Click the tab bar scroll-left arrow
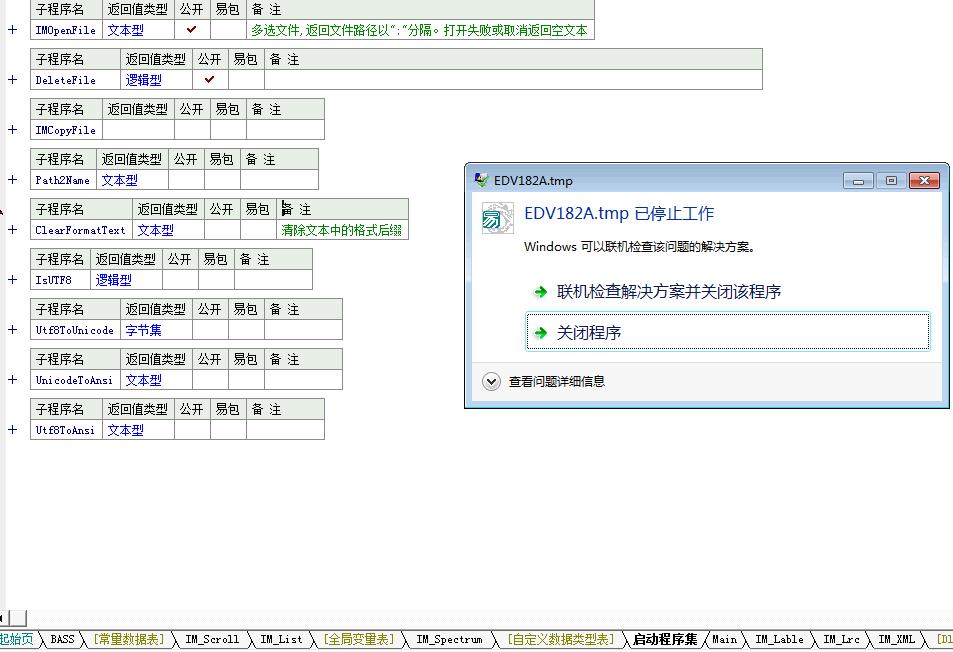Image resolution: width=953 pixels, height=652 pixels. [x=2, y=618]
